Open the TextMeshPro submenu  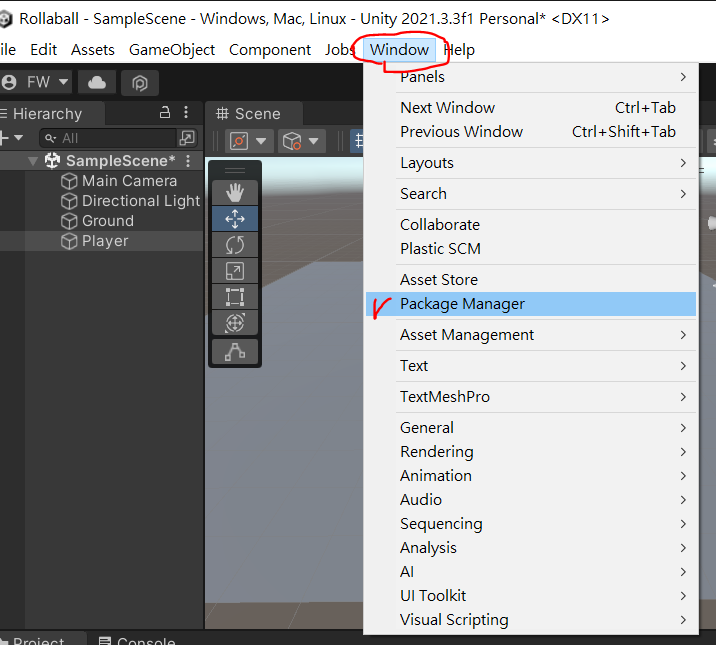[x=531, y=397]
